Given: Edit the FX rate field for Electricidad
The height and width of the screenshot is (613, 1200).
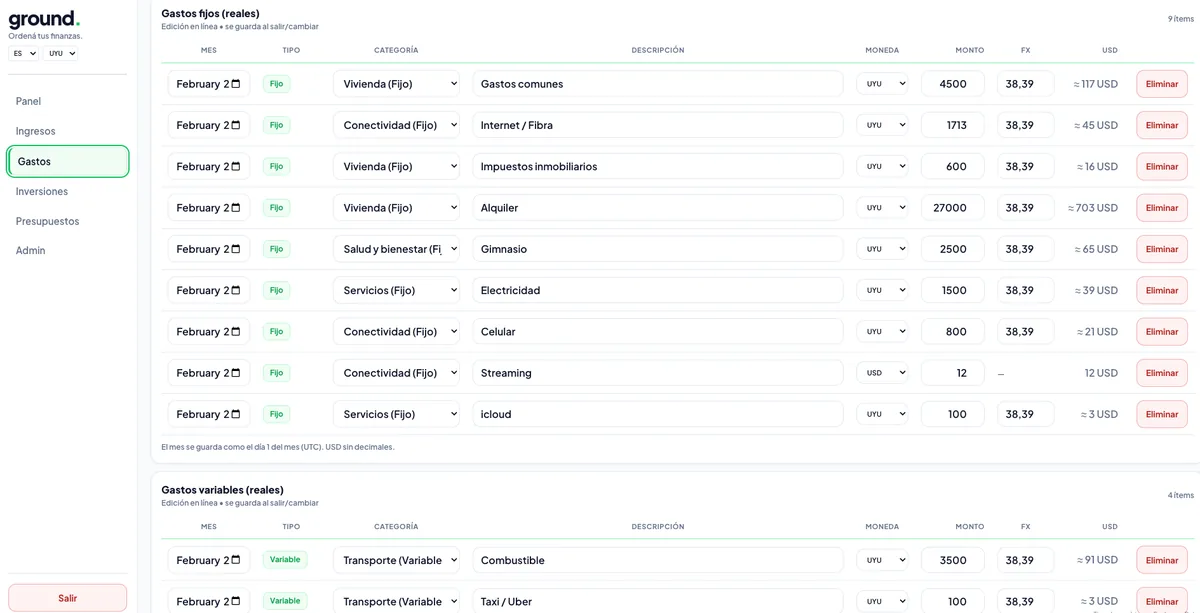Looking at the screenshot, I should pyautogui.click(x=1025, y=290).
